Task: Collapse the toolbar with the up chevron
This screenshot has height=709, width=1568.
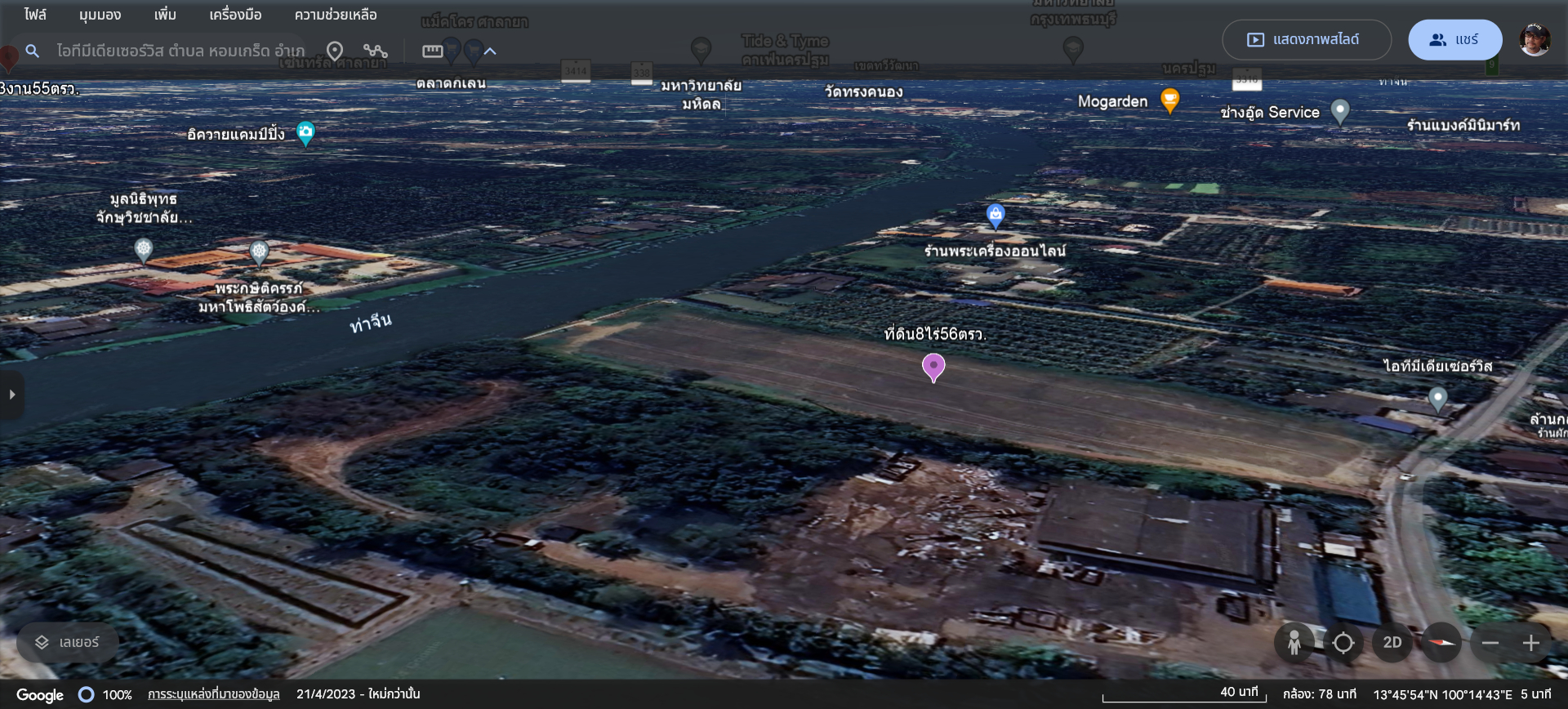Action: (490, 51)
